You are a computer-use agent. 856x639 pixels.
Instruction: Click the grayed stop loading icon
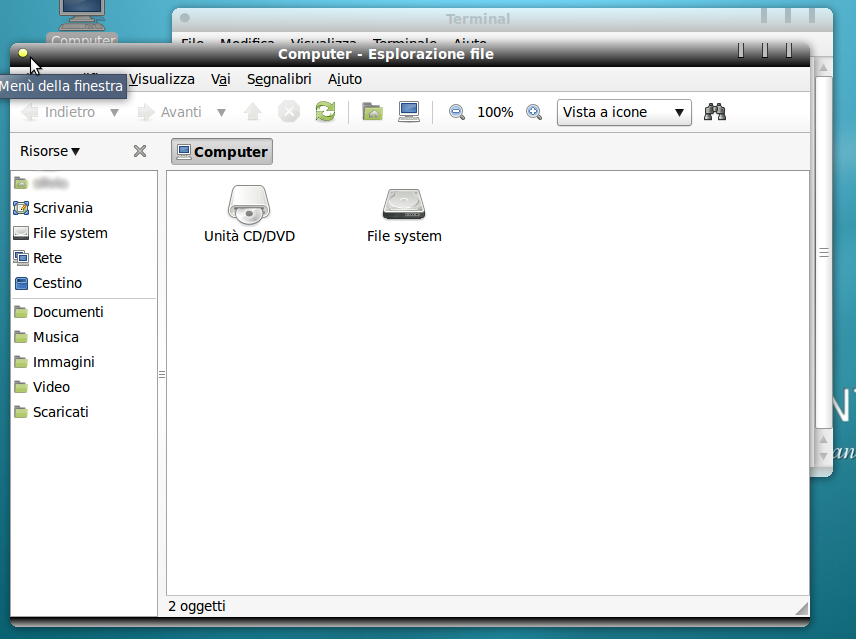pos(289,112)
